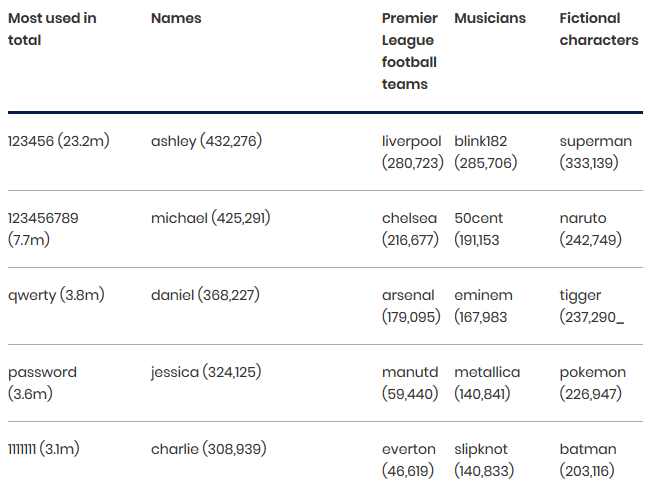648x496 pixels.
Task: Click the "qwerty (3.8m)" cell
Action: 56,295
